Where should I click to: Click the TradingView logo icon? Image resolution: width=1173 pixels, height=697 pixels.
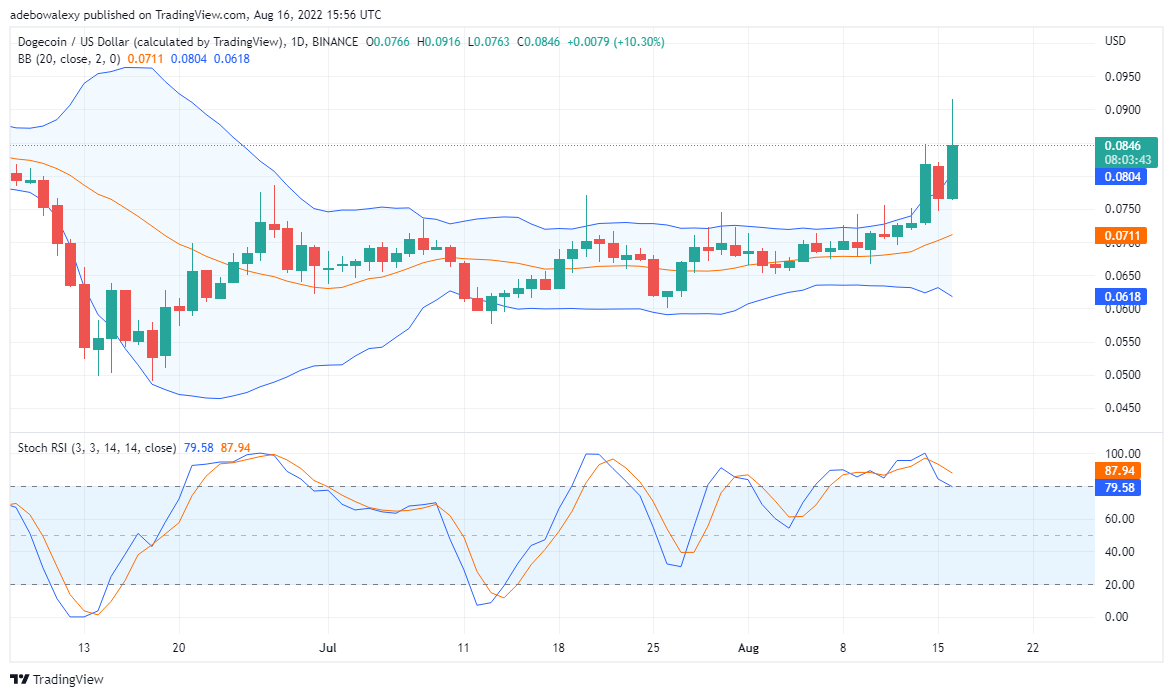[x=19, y=679]
